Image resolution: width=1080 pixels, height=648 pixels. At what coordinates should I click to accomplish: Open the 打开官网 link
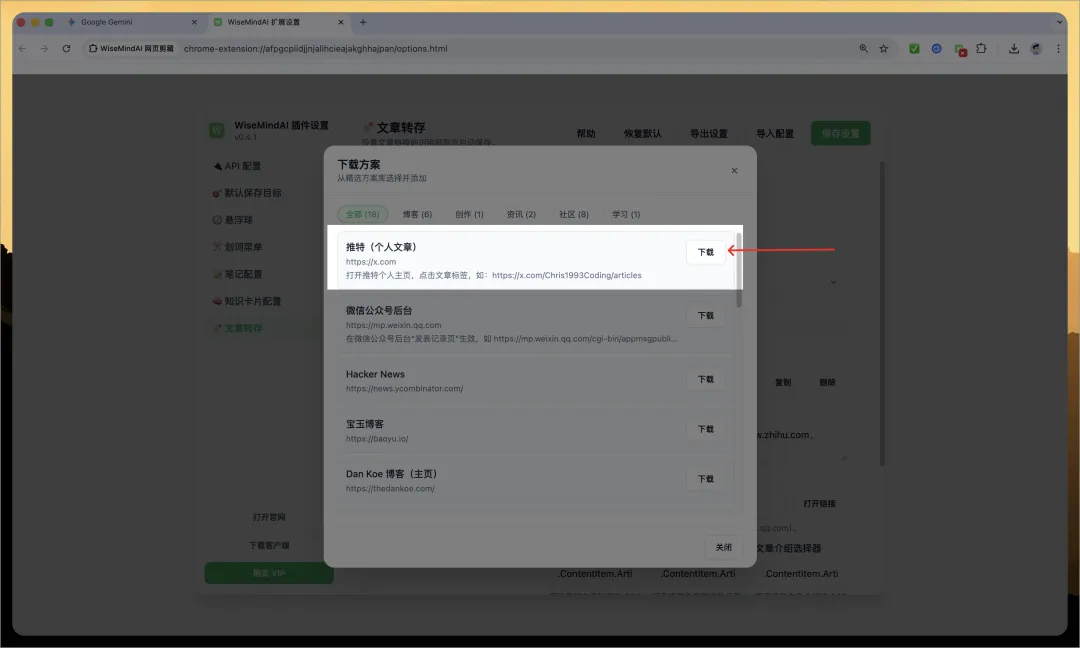[x=269, y=517]
